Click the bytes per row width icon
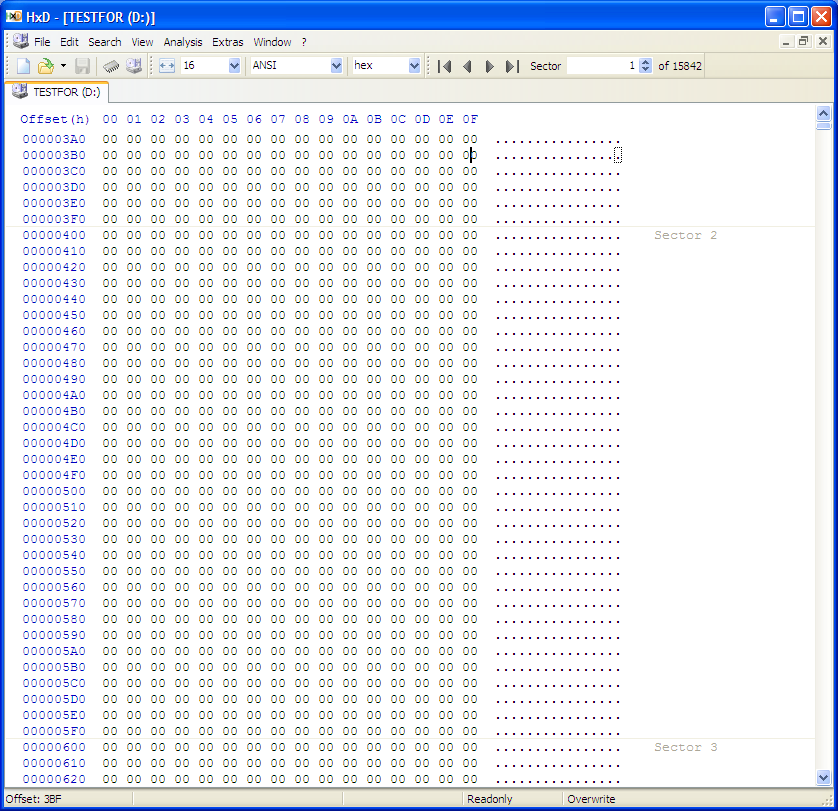 tap(167, 66)
